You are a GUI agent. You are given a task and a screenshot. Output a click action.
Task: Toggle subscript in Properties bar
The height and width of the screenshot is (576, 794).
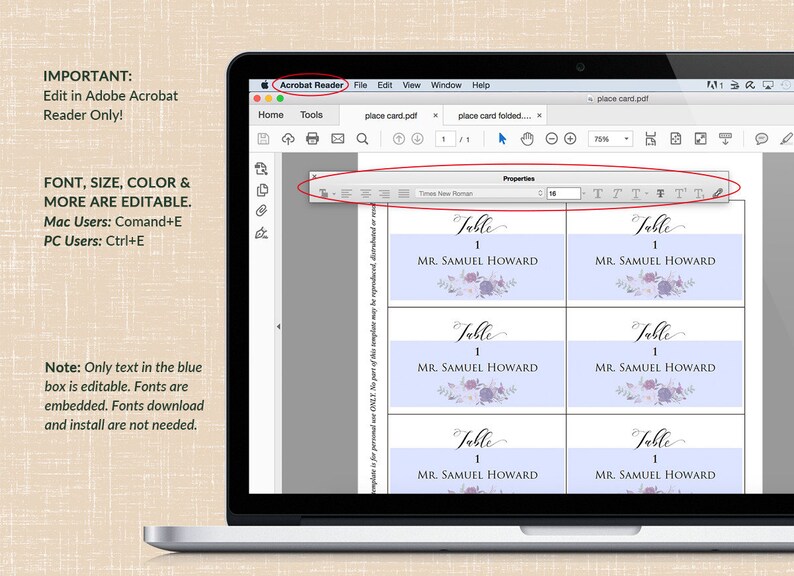click(x=699, y=194)
